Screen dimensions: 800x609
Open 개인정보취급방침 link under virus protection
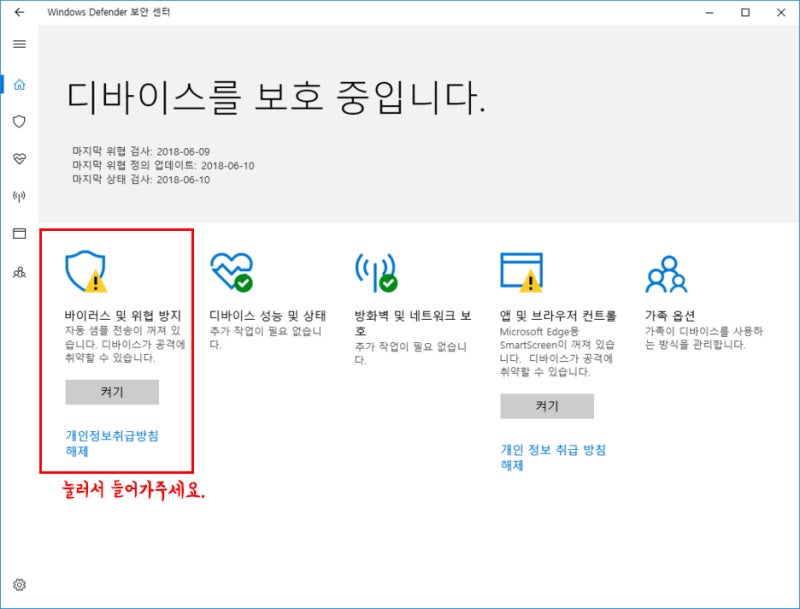pyautogui.click(x=112, y=436)
